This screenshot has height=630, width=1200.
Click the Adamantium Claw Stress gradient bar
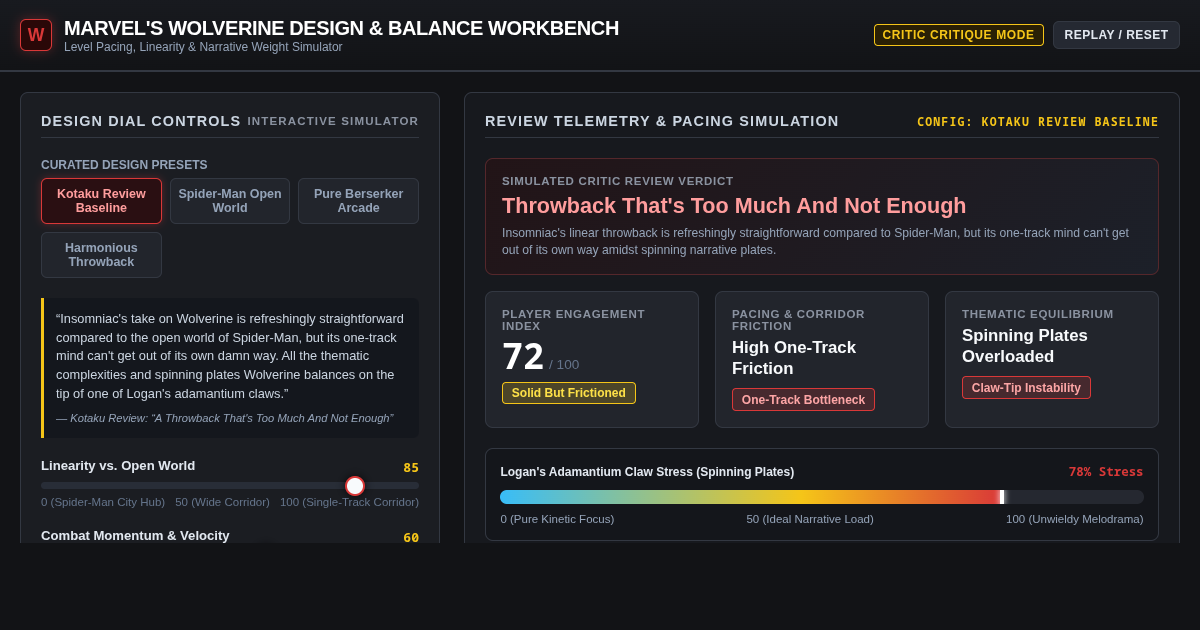(822, 497)
